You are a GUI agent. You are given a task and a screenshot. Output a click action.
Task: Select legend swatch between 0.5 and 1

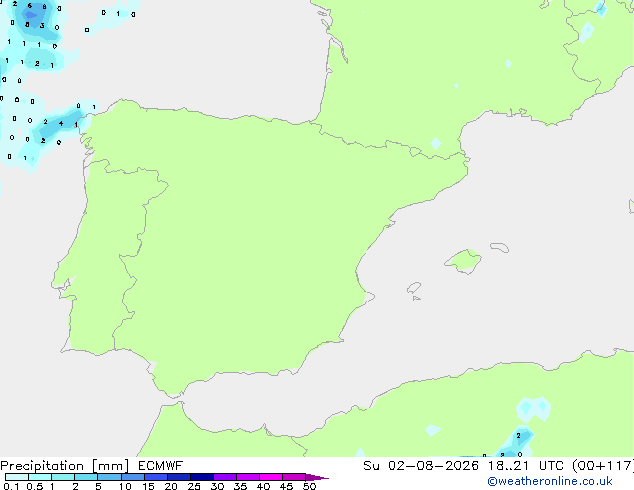coord(40,477)
